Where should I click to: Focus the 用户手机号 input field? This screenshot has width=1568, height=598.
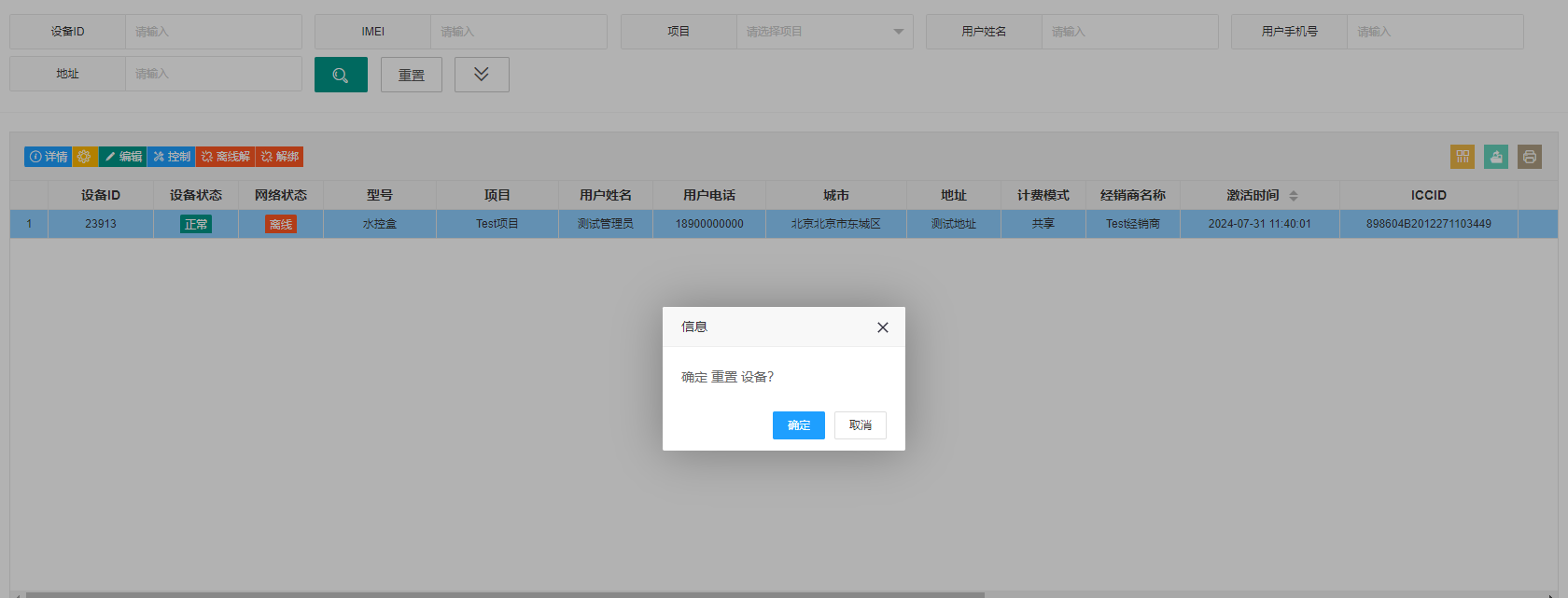click(1435, 32)
